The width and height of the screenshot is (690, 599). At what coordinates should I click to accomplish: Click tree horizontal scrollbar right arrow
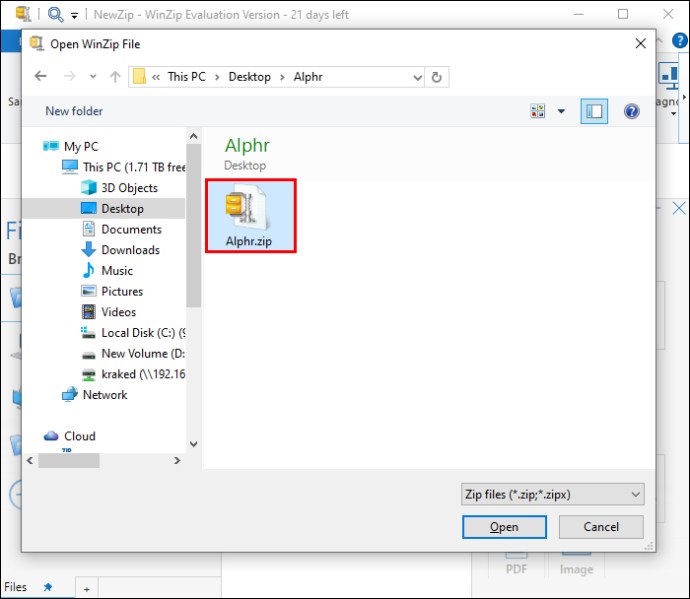tap(177, 460)
